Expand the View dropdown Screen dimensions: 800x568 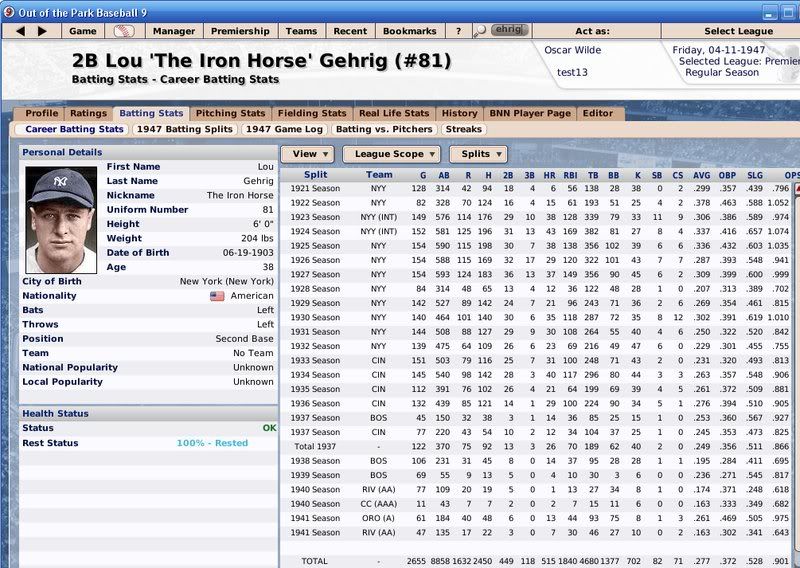pyautogui.click(x=307, y=154)
